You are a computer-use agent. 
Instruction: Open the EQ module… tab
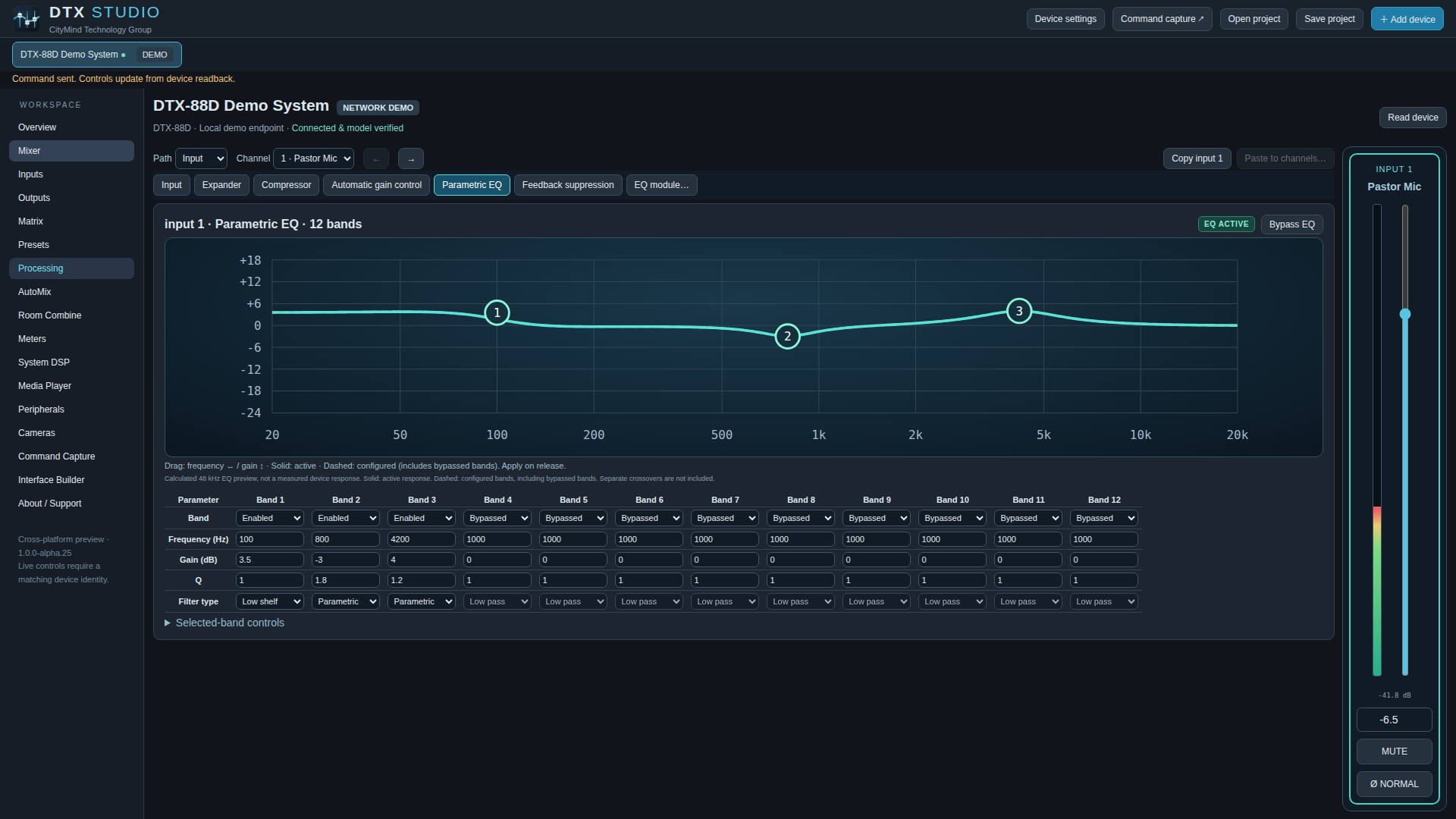coord(661,185)
